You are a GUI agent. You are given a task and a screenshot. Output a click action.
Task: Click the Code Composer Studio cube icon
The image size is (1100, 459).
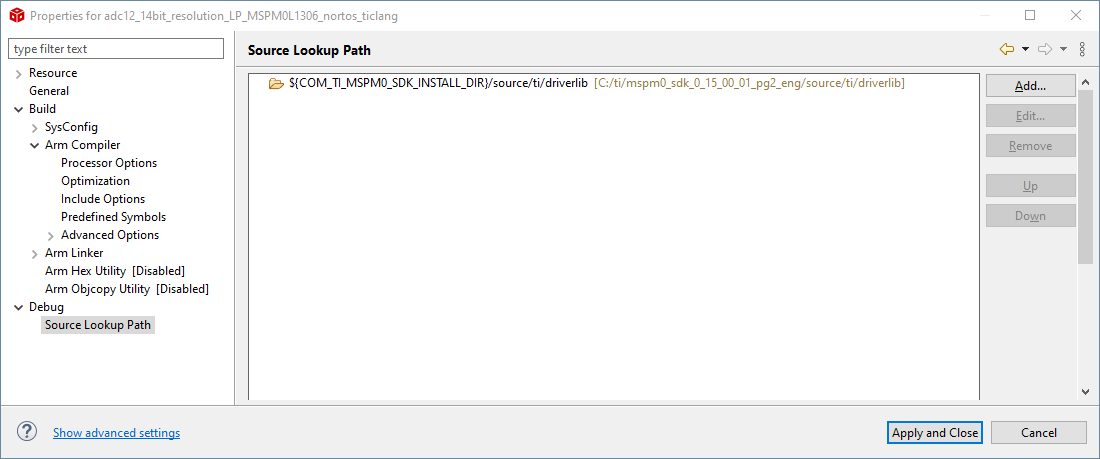pos(15,16)
